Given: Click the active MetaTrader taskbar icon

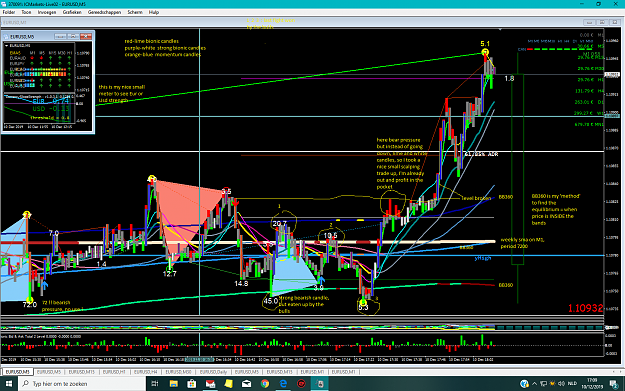Looking at the screenshot, I should pos(320,383).
